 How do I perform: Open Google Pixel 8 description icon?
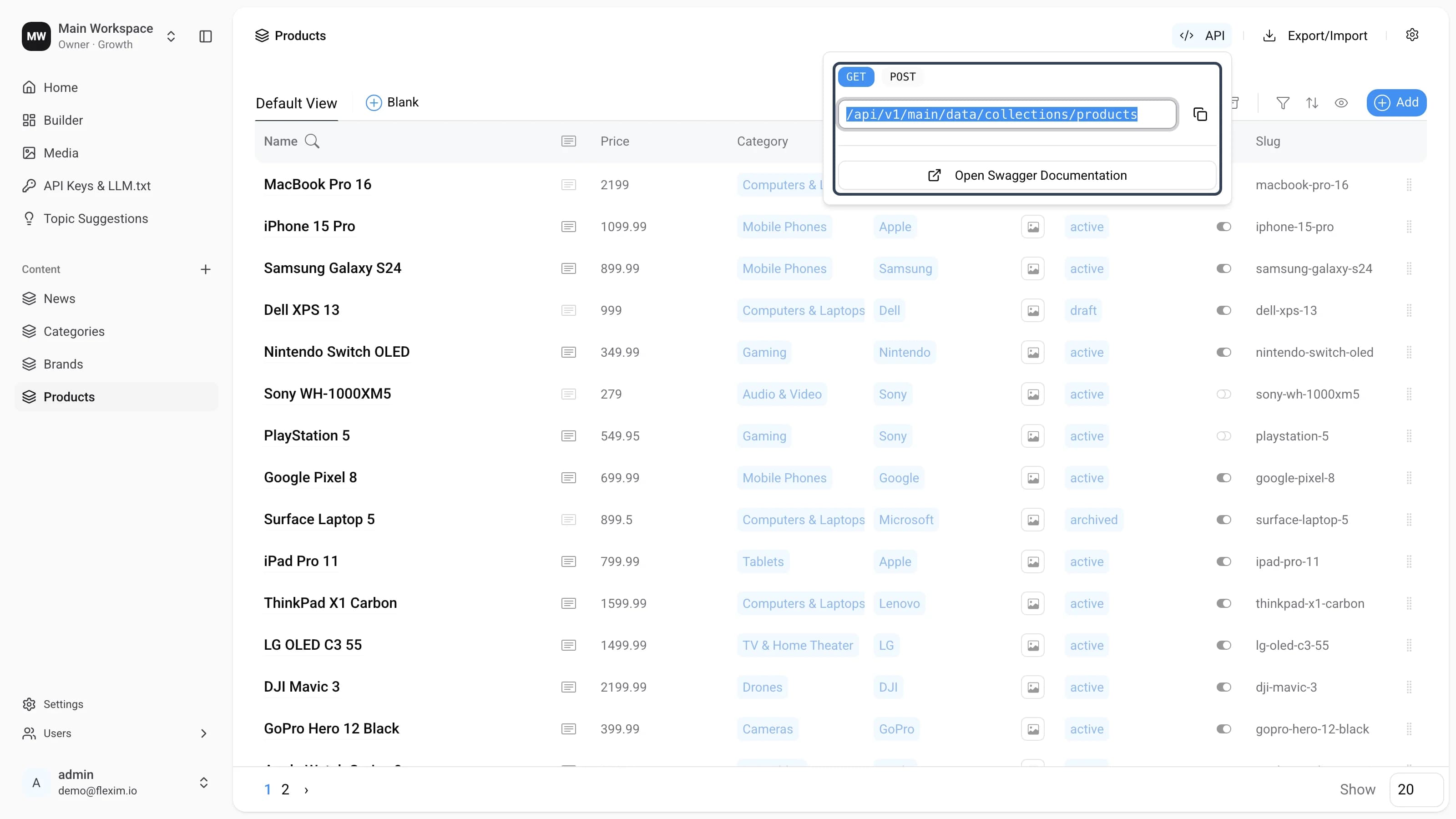point(569,478)
